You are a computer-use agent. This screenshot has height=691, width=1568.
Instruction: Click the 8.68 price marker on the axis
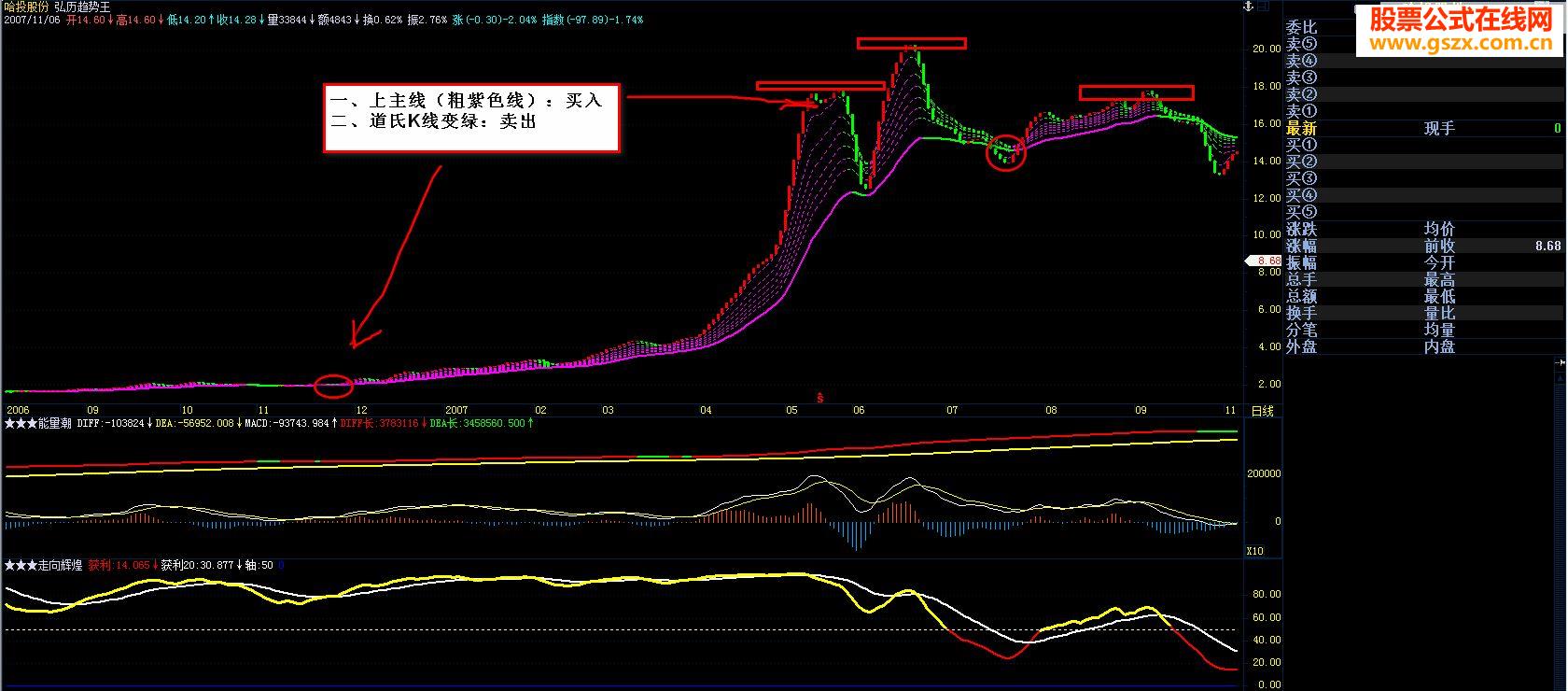1263,261
